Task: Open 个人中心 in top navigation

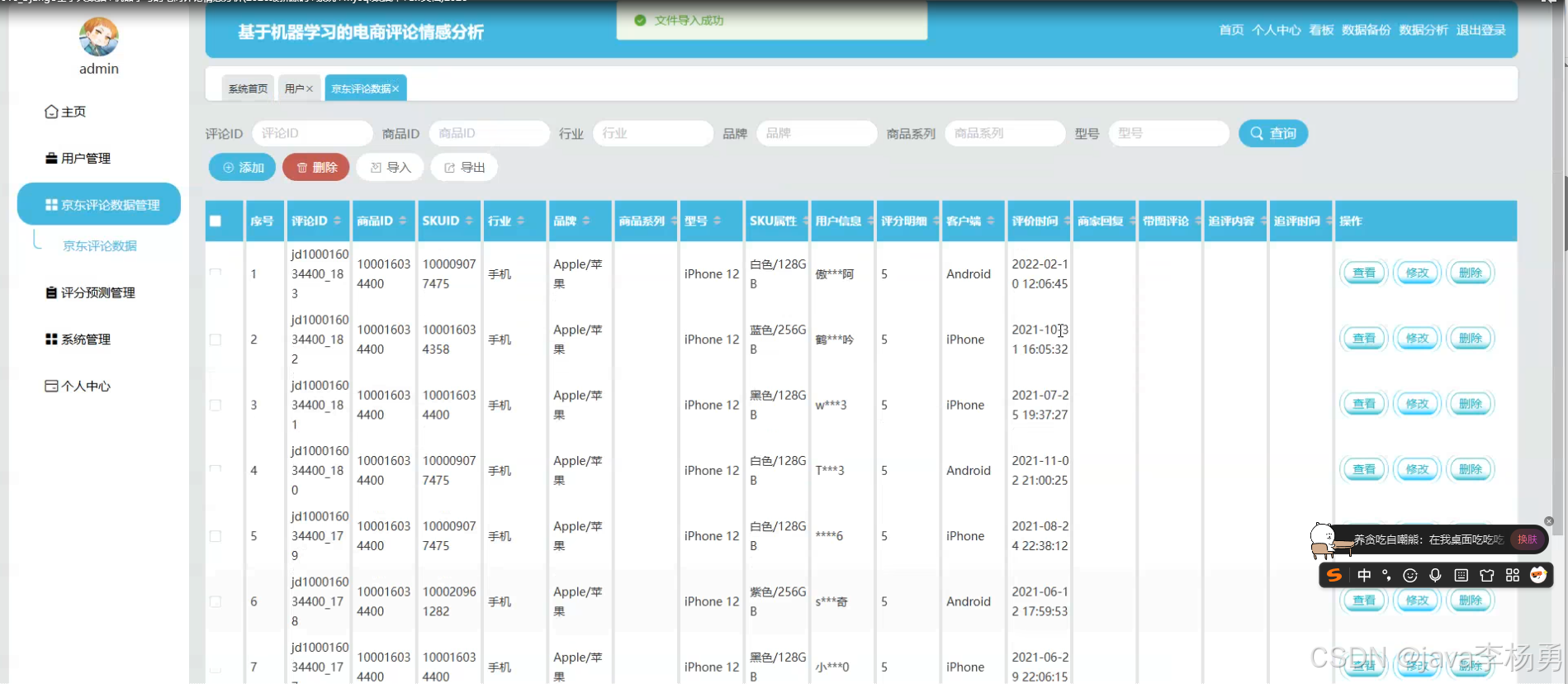Action: coord(1276,30)
